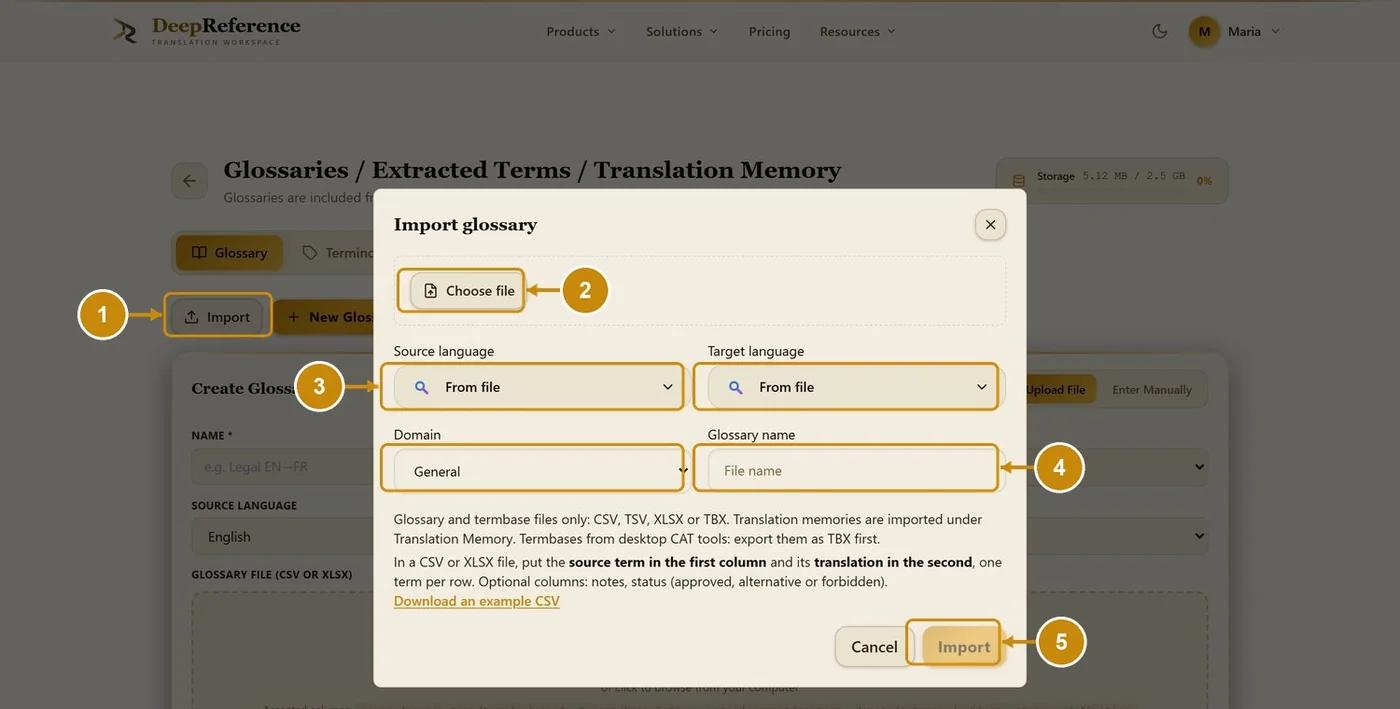Viewport: 1400px width, 709px height.
Task: Expand the Resources menu
Action: click(858, 31)
